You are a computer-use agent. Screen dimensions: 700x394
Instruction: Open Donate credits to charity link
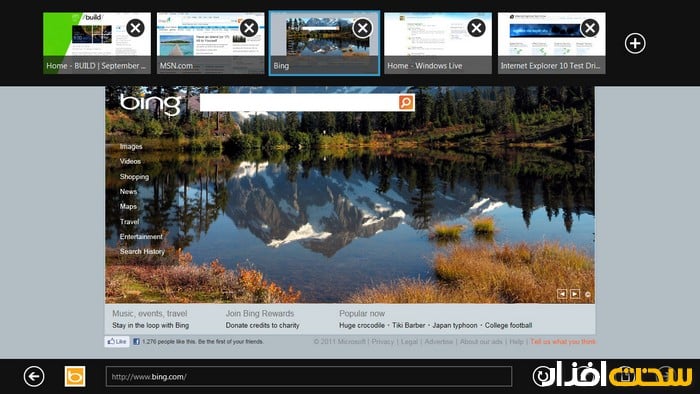pos(262,325)
